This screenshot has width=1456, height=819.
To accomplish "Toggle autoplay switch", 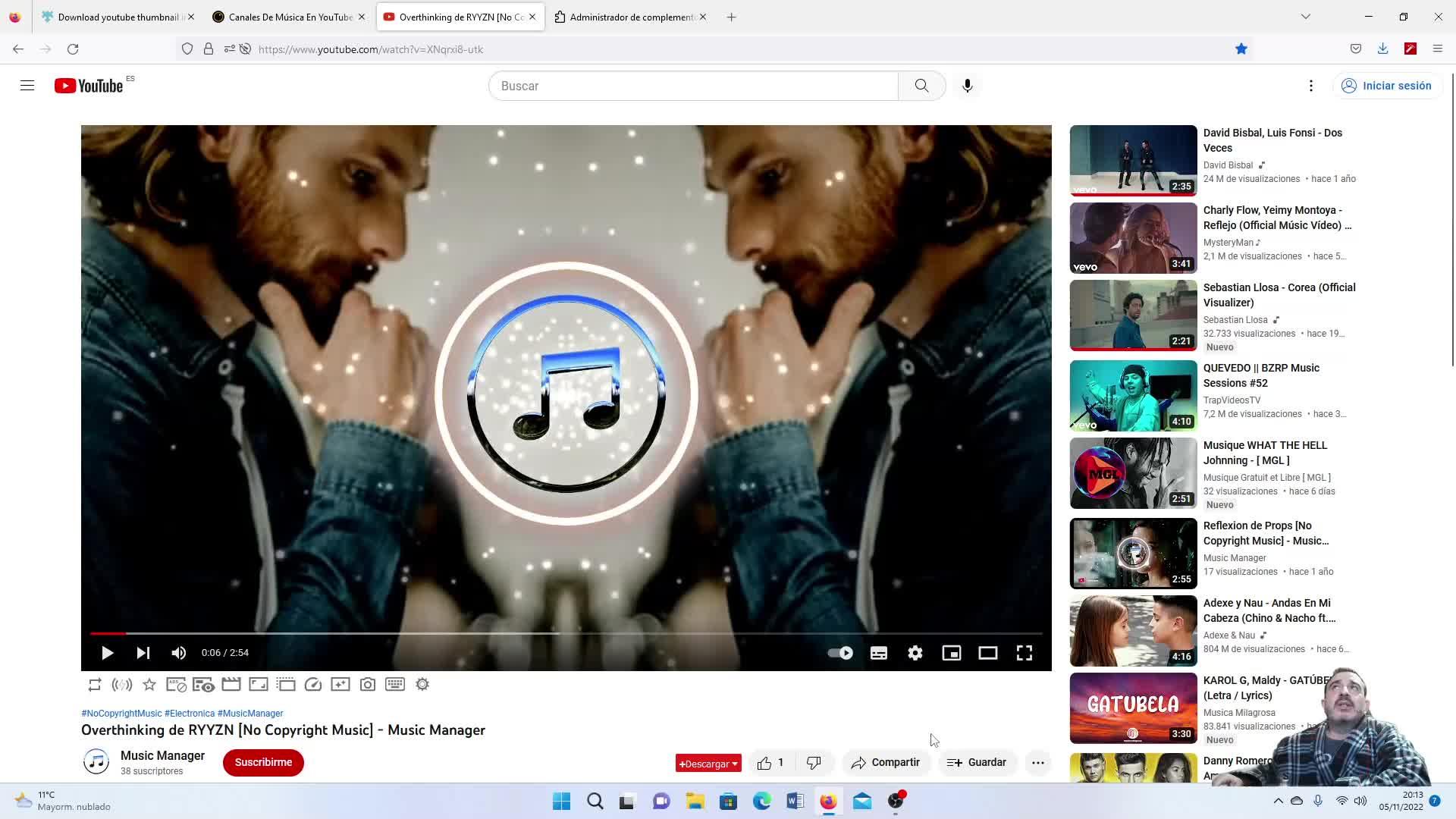I will click(840, 653).
